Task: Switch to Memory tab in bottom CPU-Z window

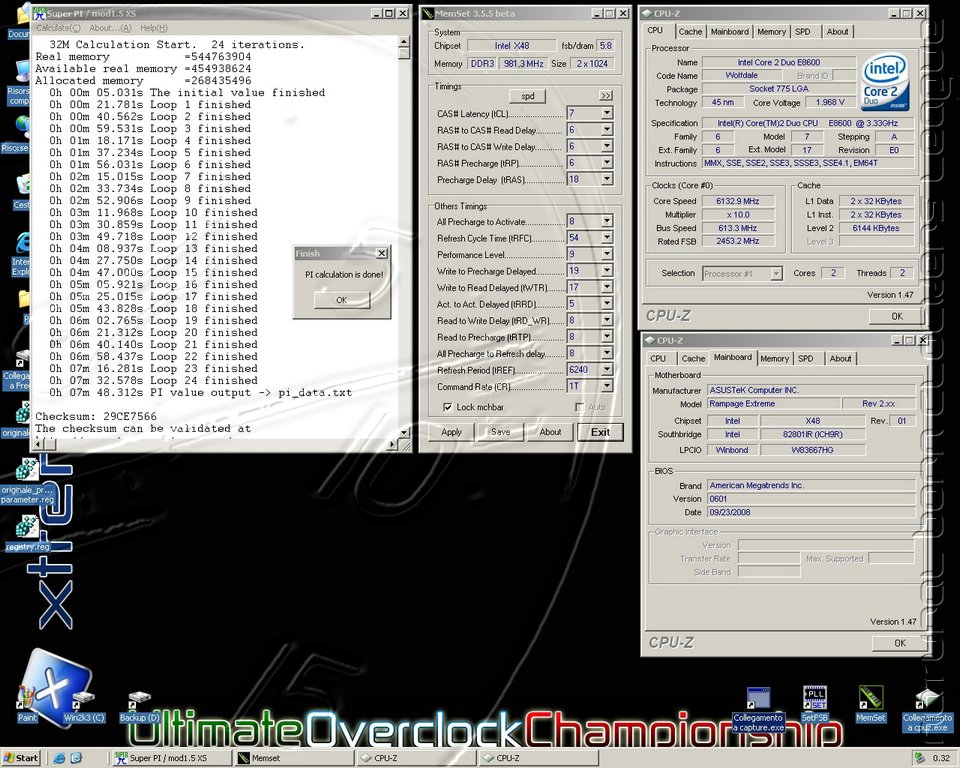Action: 774,359
